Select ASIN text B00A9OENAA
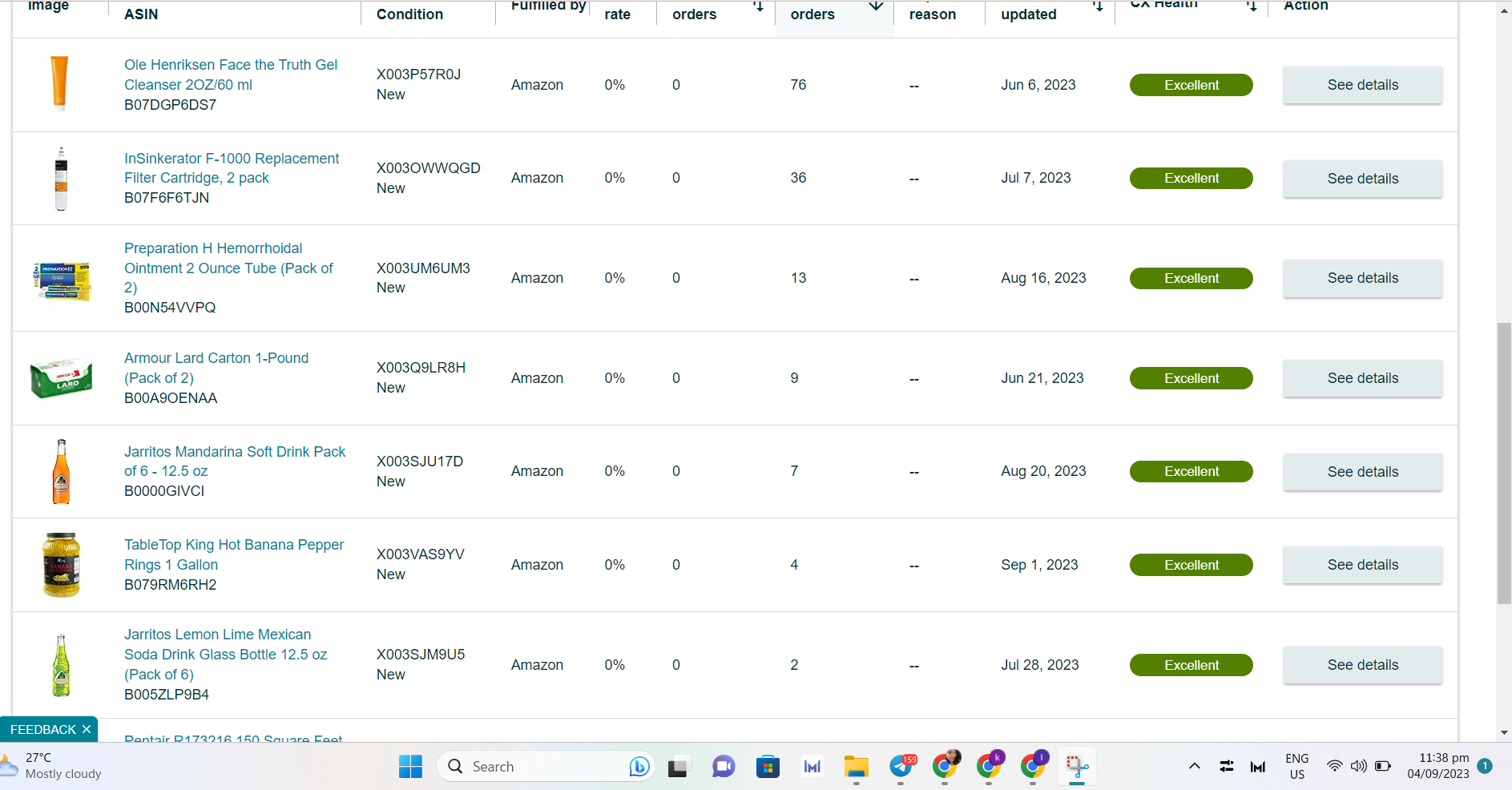The width and height of the screenshot is (1512, 790). [171, 398]
